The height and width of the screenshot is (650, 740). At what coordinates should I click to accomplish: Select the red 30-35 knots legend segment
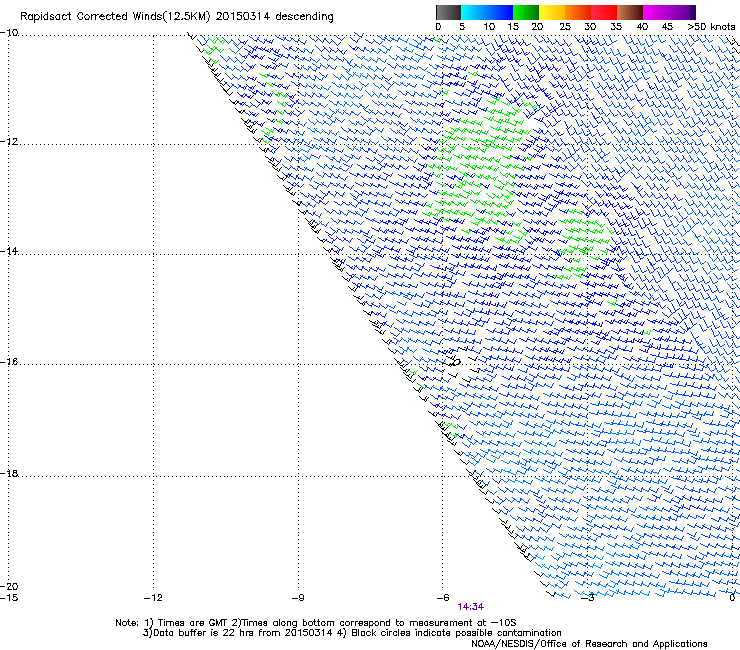[604, 12]
